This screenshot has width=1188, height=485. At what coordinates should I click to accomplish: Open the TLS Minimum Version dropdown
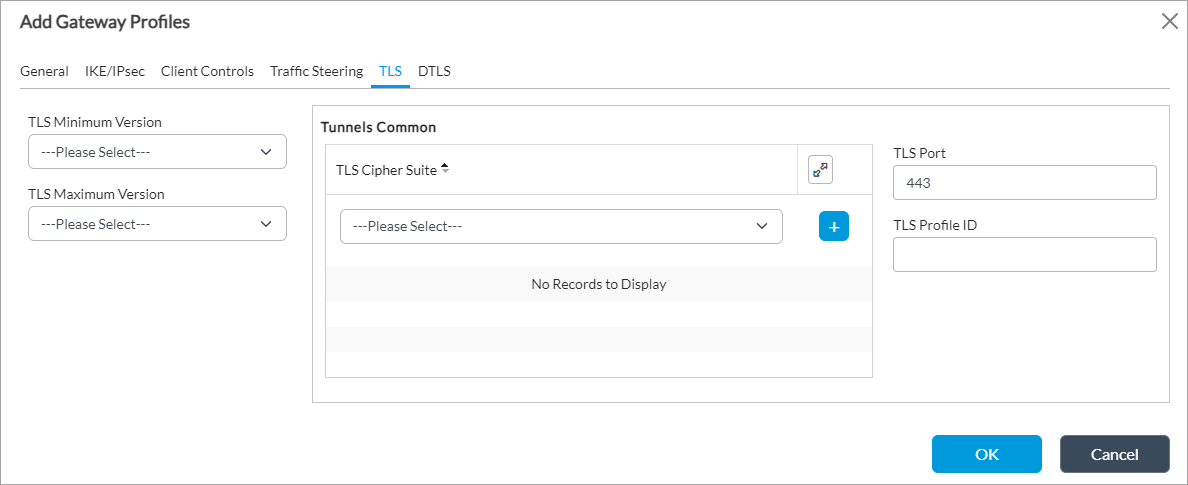tap(157, 152)
